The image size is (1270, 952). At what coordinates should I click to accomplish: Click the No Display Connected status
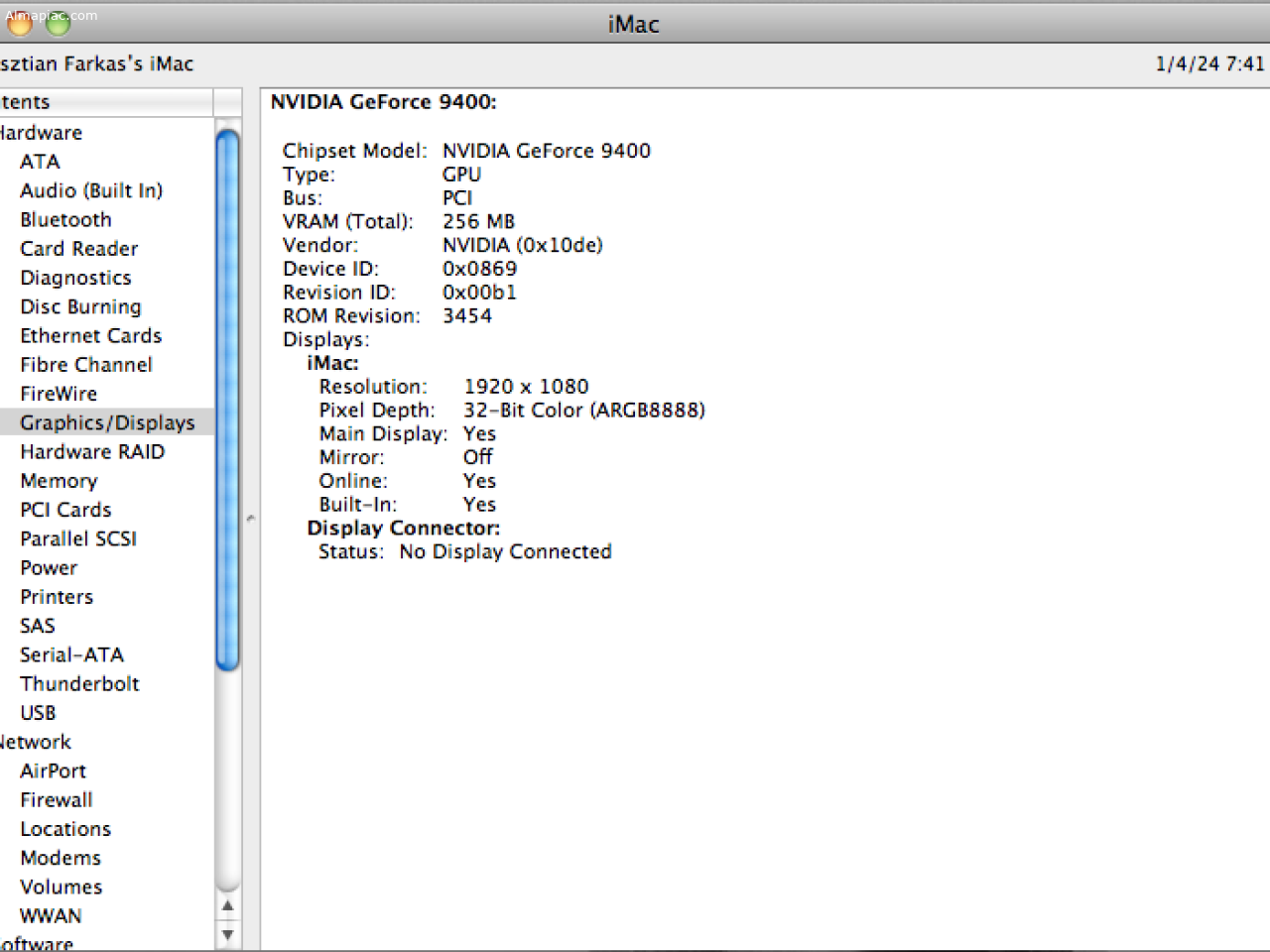(x=505, y=552)
